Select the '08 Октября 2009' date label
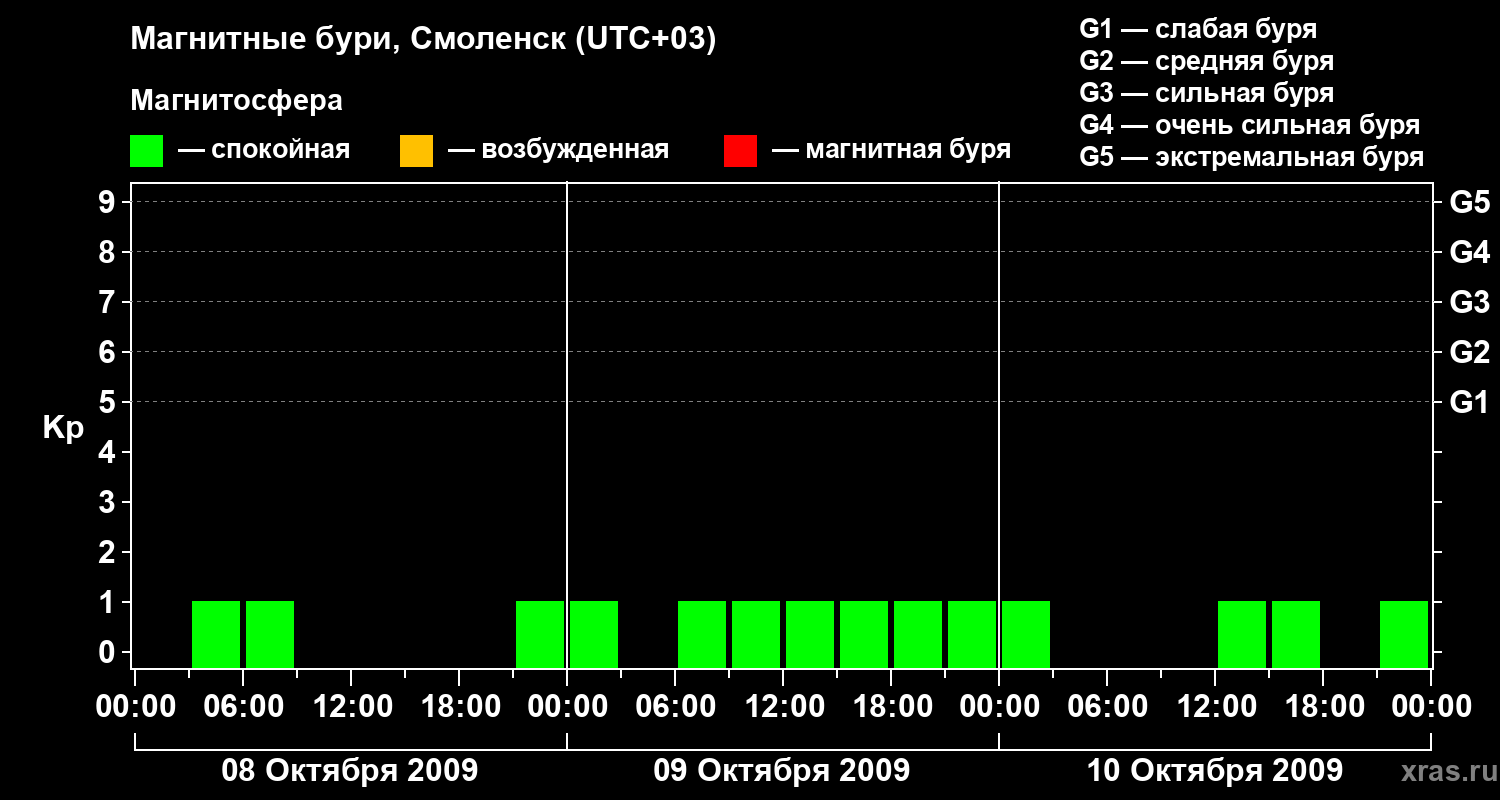Screen dimensions: 1500x800 click(x=350, y=771)
